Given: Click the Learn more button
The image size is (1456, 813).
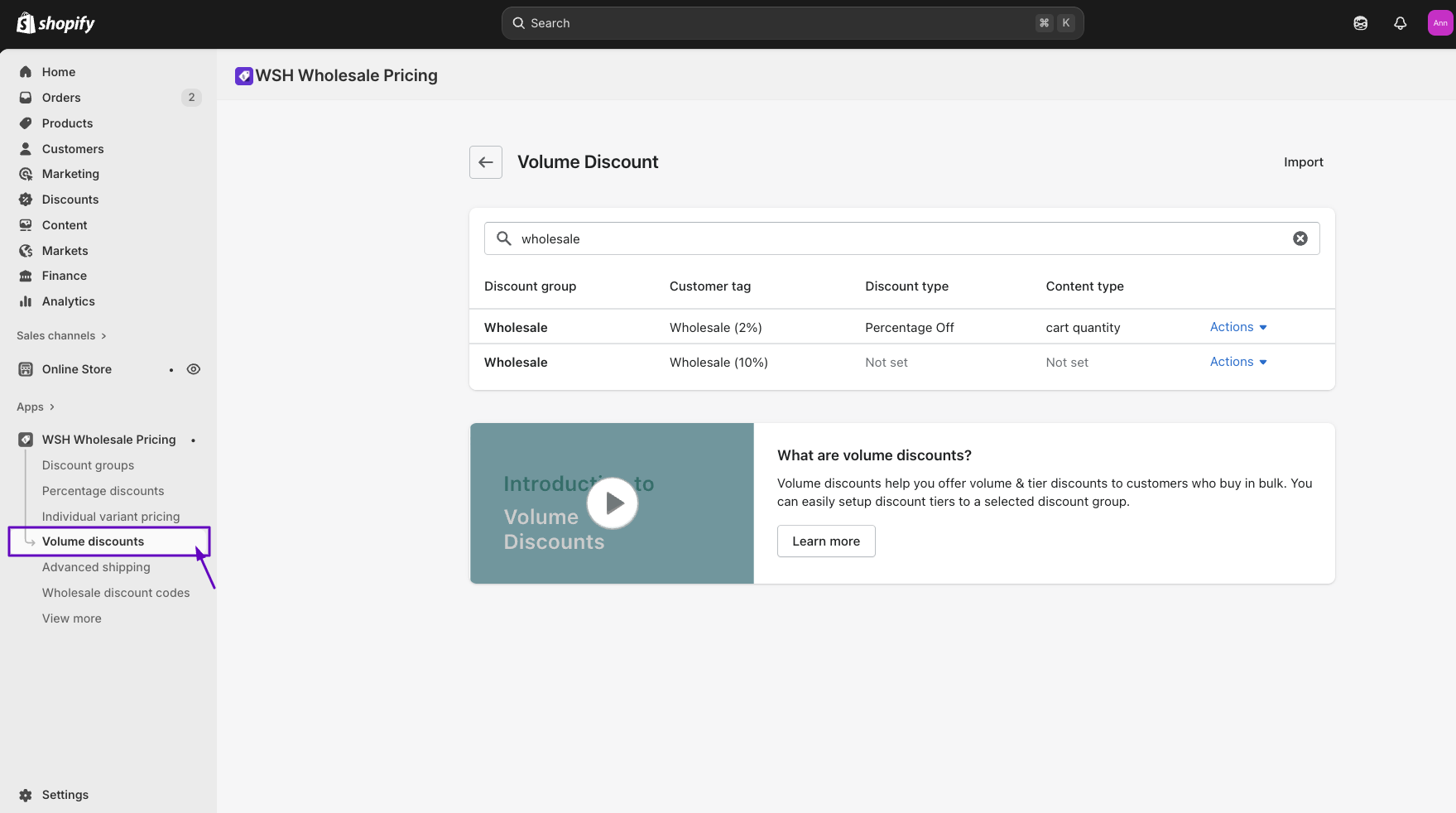Looking at the screenshot, I should (x=825, y=541).
